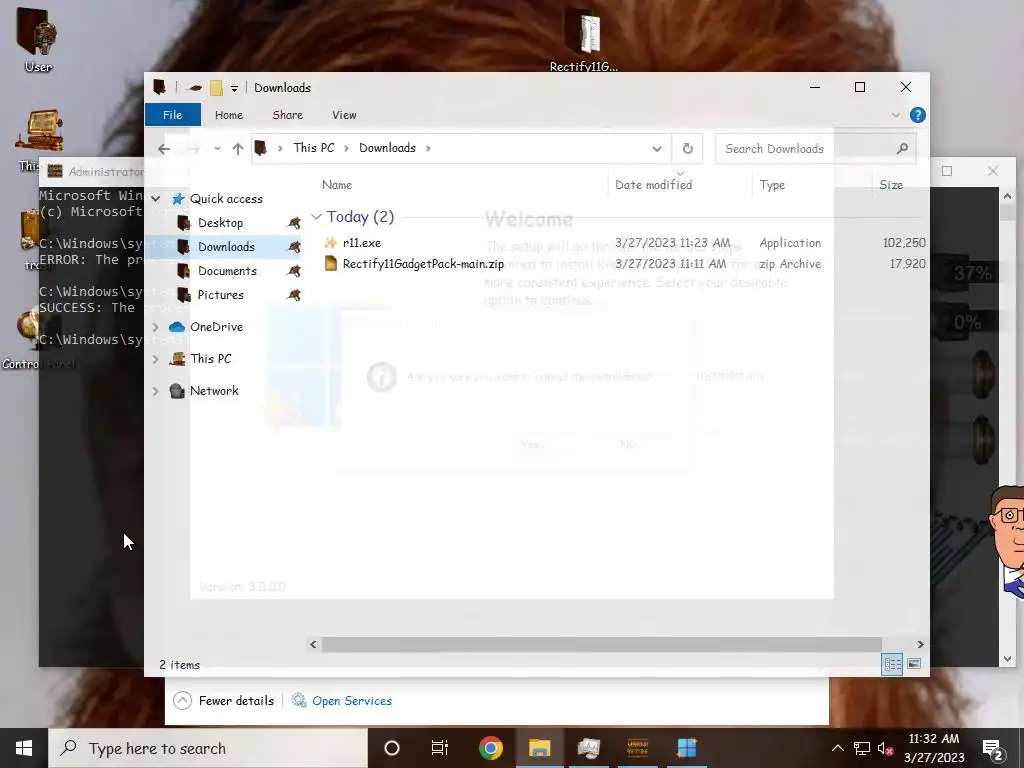Click the search magnifier icon in Explorer

[902, 149]
